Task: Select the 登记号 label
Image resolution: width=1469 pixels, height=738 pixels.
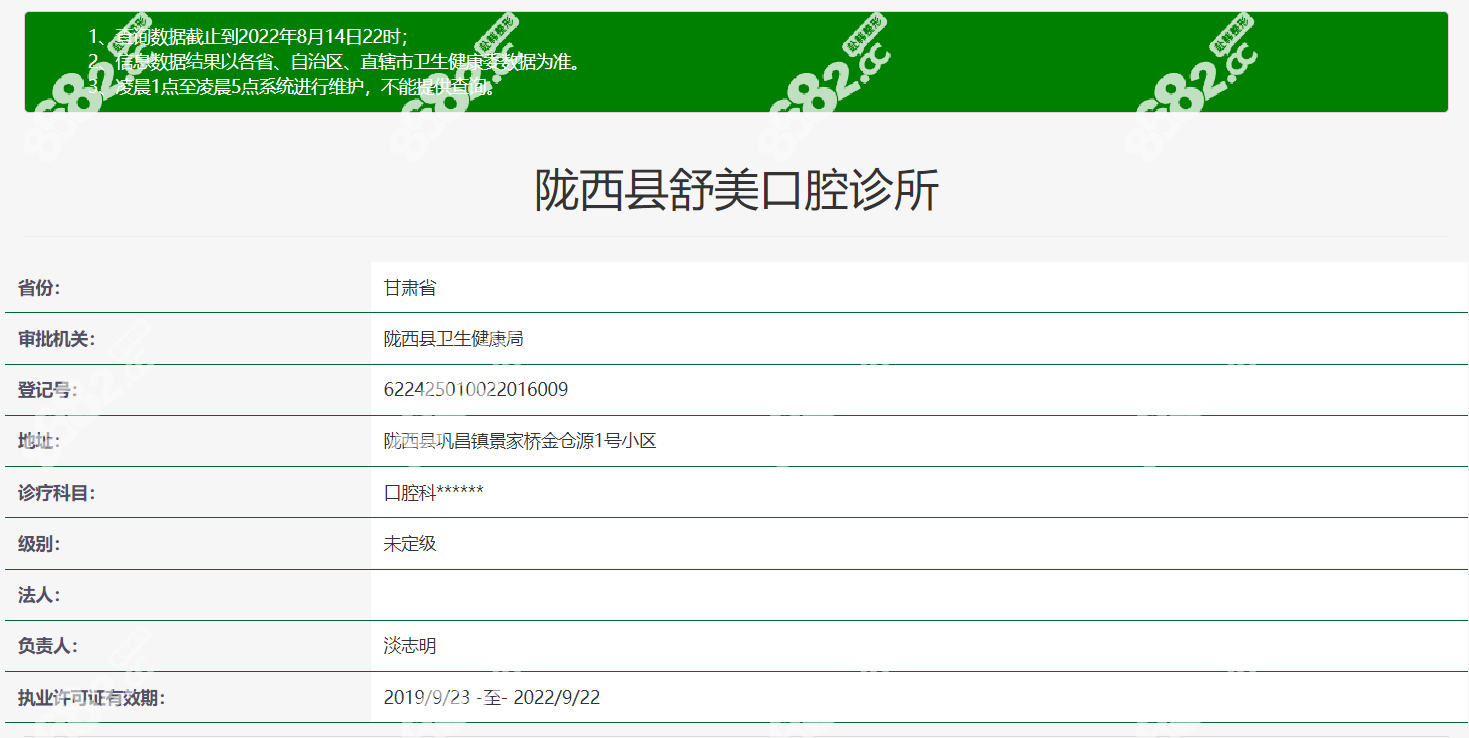Action: pos(48,390)
